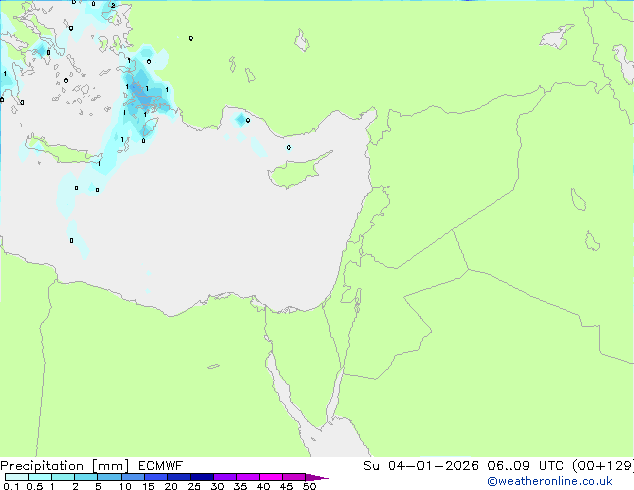Click the '25' legend scale value
This screenshot has width=634, height=490.
coord(194,486)
